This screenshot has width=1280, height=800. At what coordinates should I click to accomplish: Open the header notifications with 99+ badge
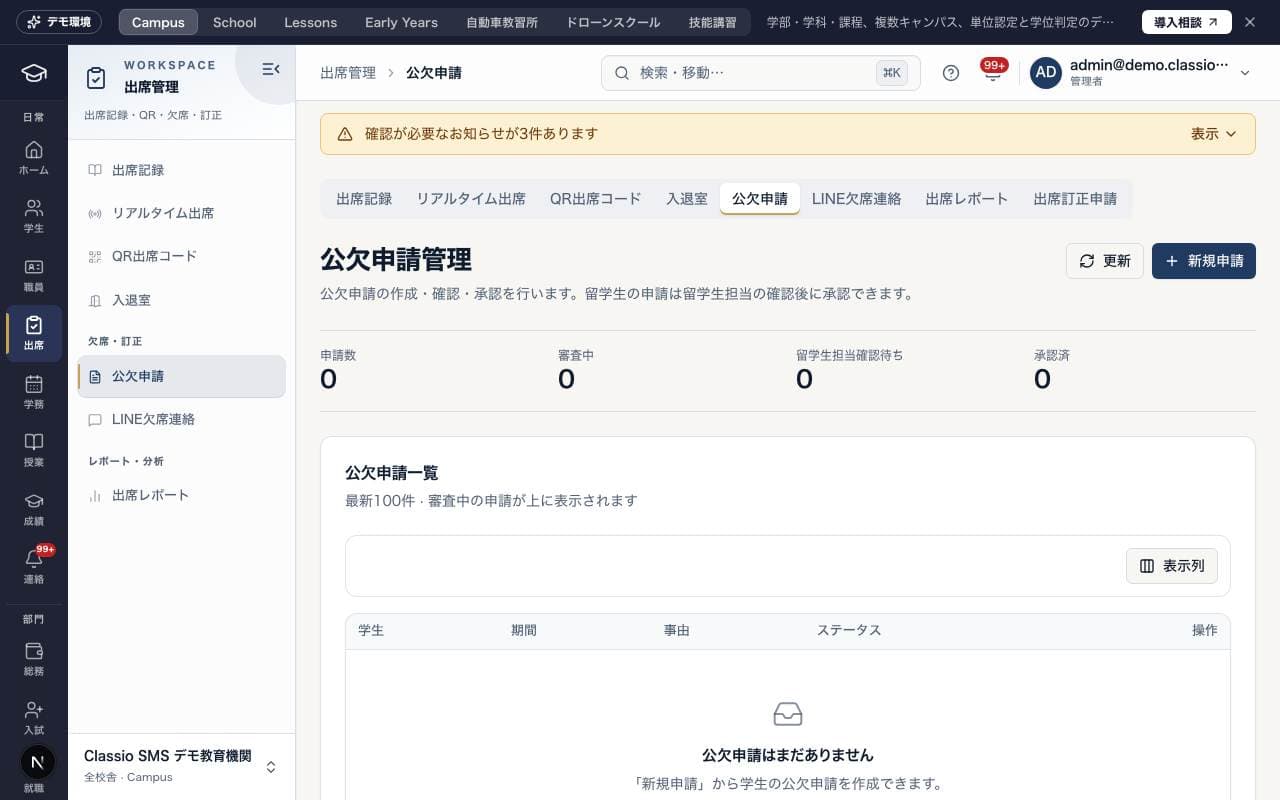(992, 72)
